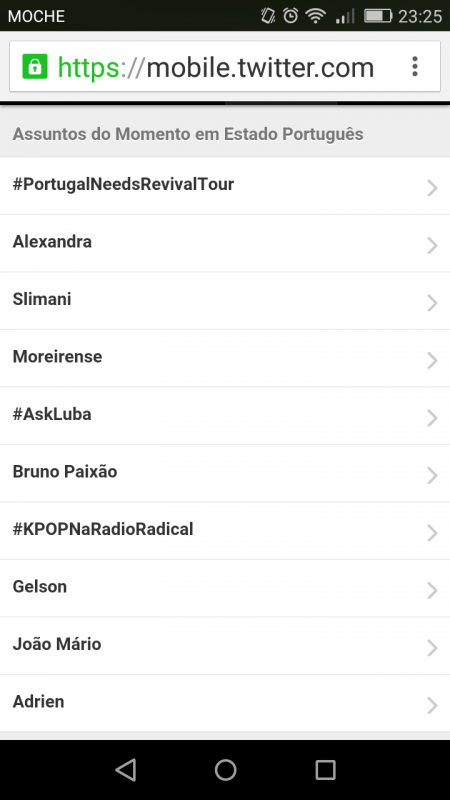Tap the battery indicator icon
Image resolution: width=450 pixels, height=800 pixels.
pyautogui.click(x=378, y=16)
